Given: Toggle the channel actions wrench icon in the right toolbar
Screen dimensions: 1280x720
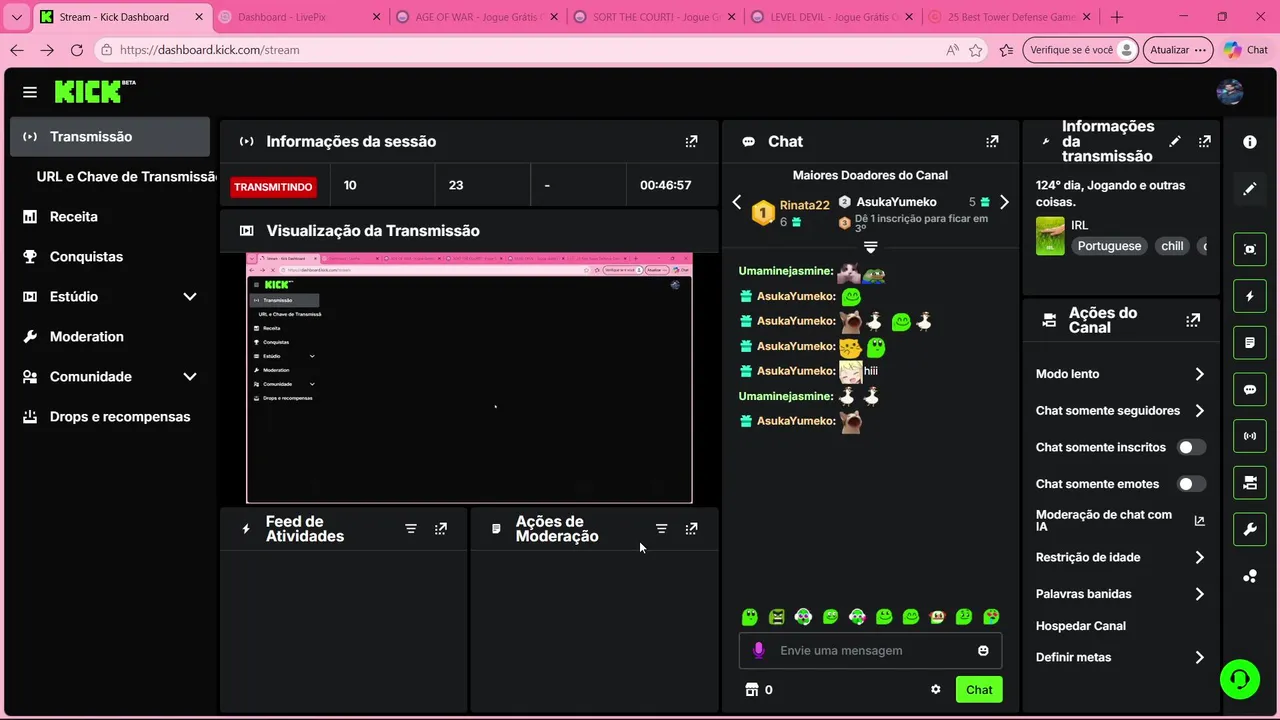Looking at the screenshot, I should tap(1250, 530).
